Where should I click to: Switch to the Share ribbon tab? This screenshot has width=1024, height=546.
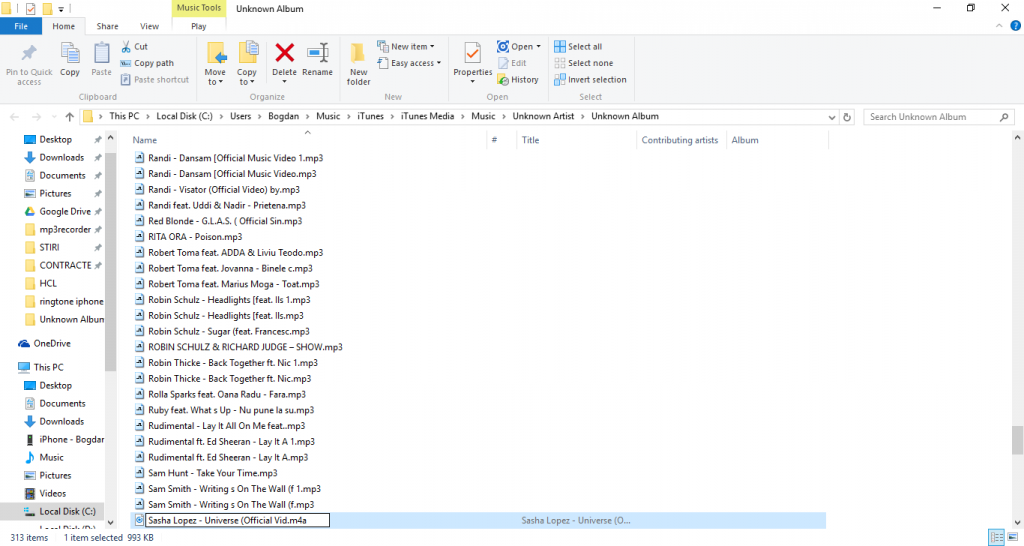click(107, 26)
